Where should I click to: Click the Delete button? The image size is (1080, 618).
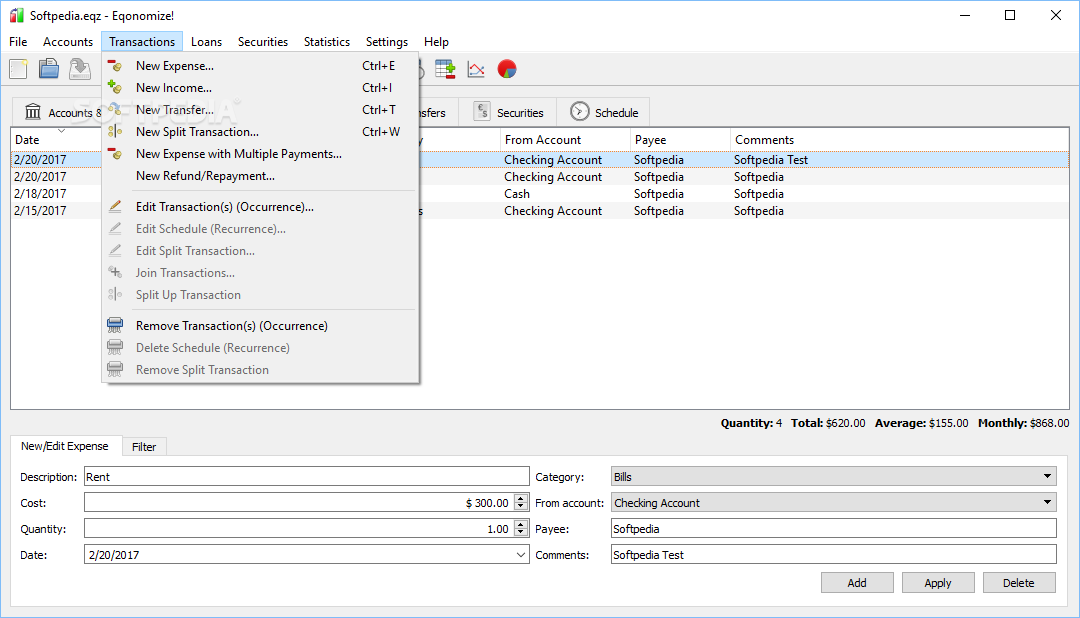click(x=1019, y=583)
